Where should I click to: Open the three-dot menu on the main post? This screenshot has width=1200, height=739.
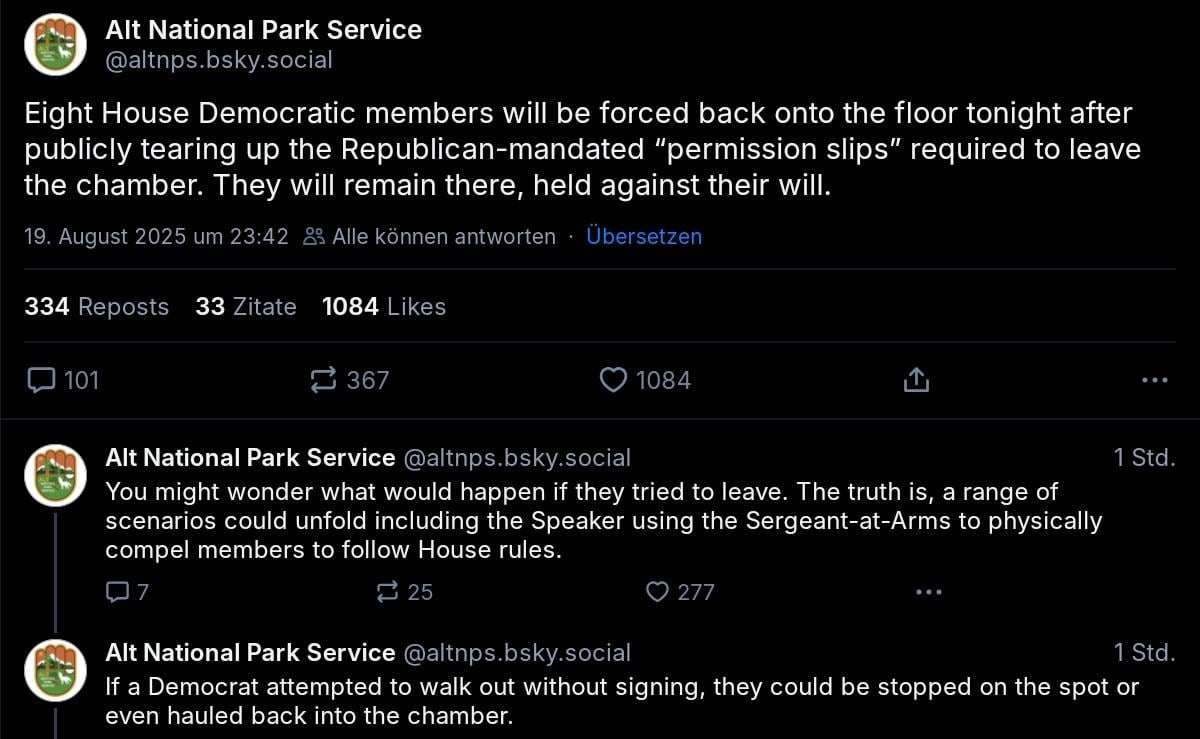coord(1154,380)
